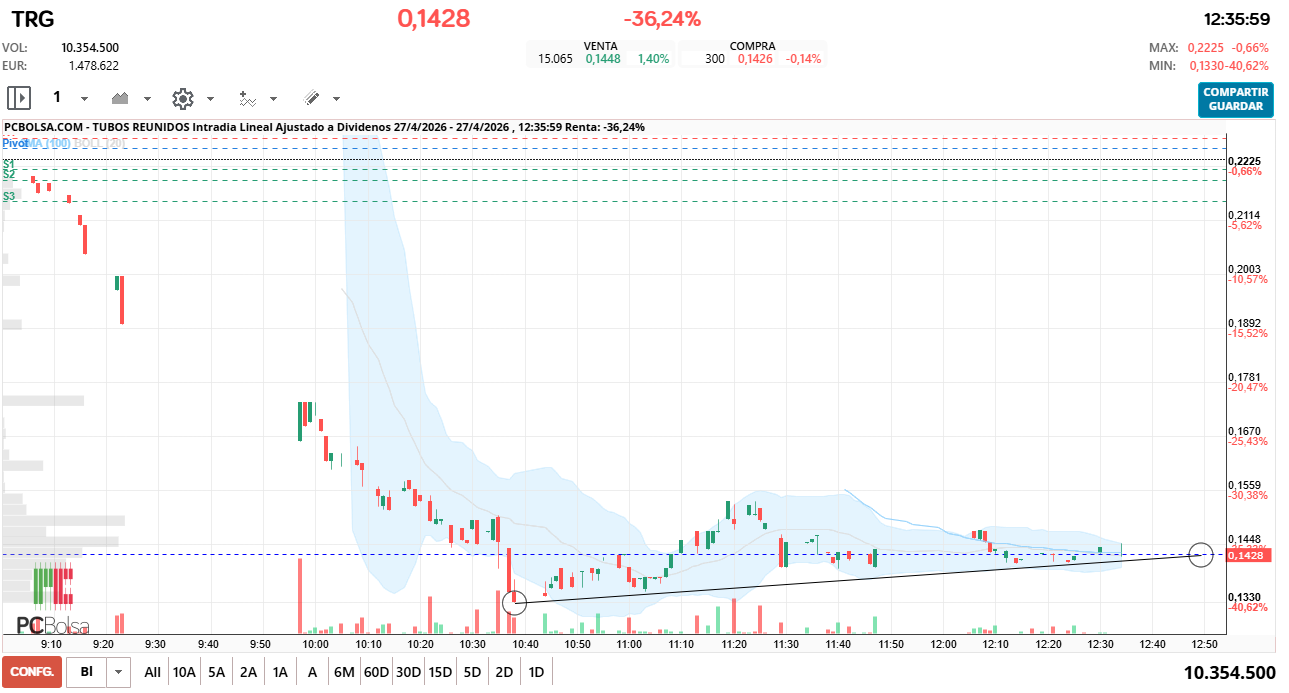Switch to the 5D time range
Viewport: 1289px width, 693px height.
coord(472,672)
